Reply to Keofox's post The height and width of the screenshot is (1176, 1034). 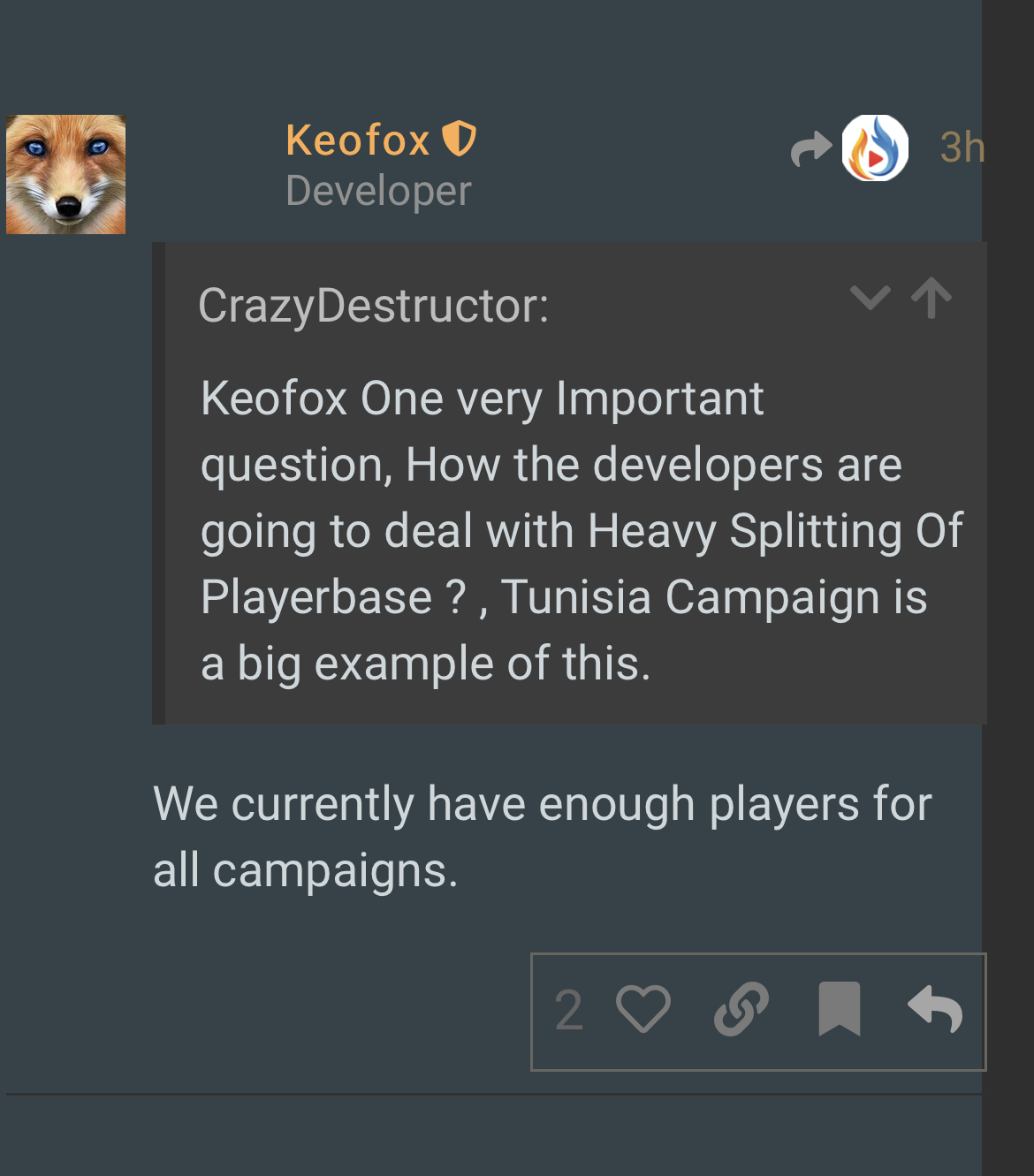935,1009
